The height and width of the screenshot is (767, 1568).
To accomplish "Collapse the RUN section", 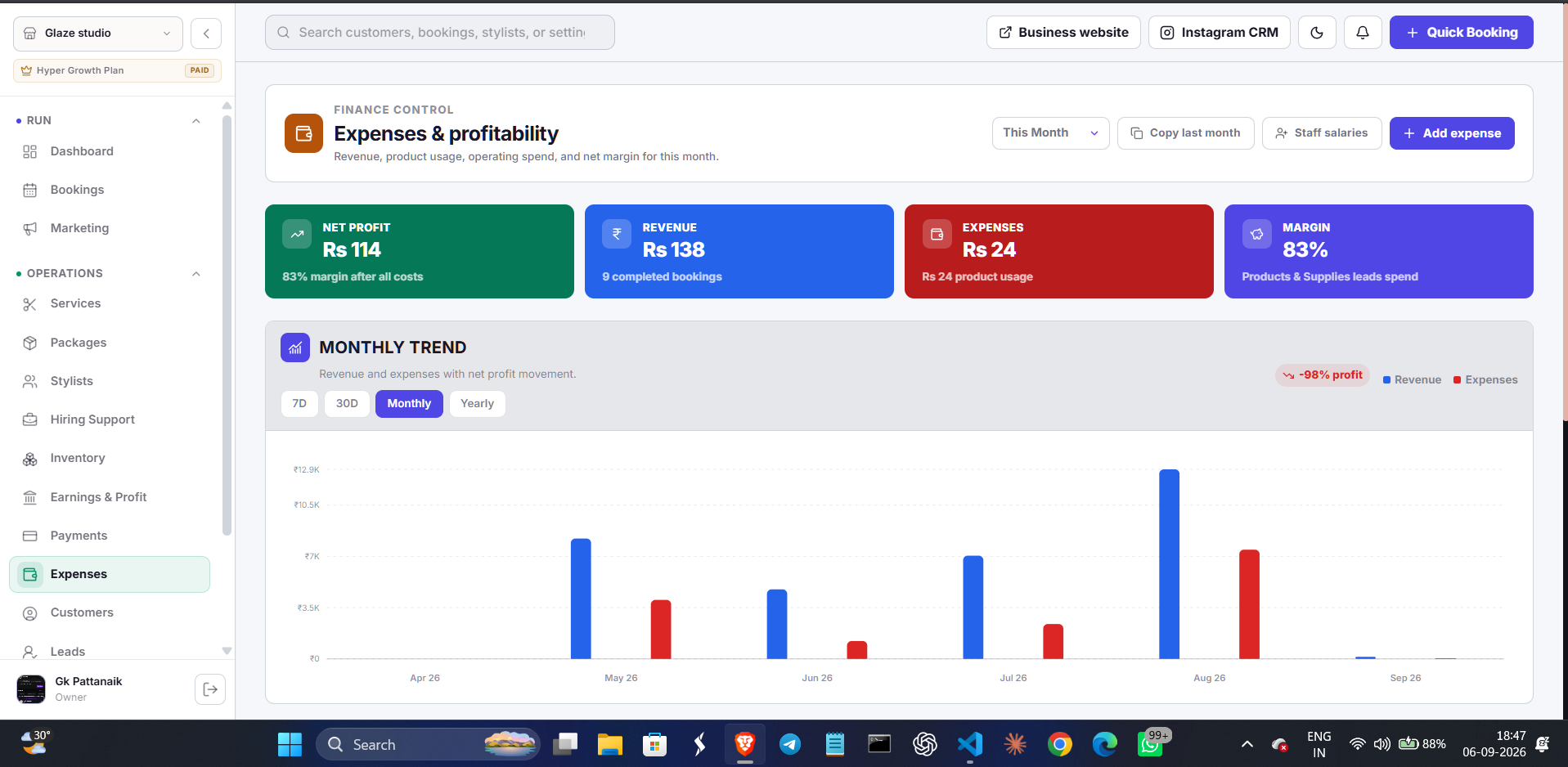I will coord(196,121).
